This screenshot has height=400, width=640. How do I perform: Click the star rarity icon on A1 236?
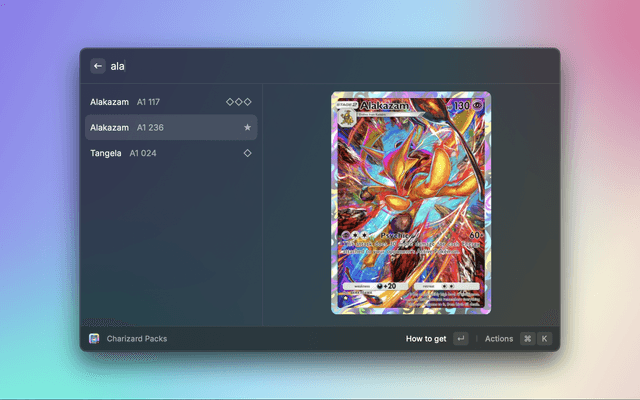(247, 128)
